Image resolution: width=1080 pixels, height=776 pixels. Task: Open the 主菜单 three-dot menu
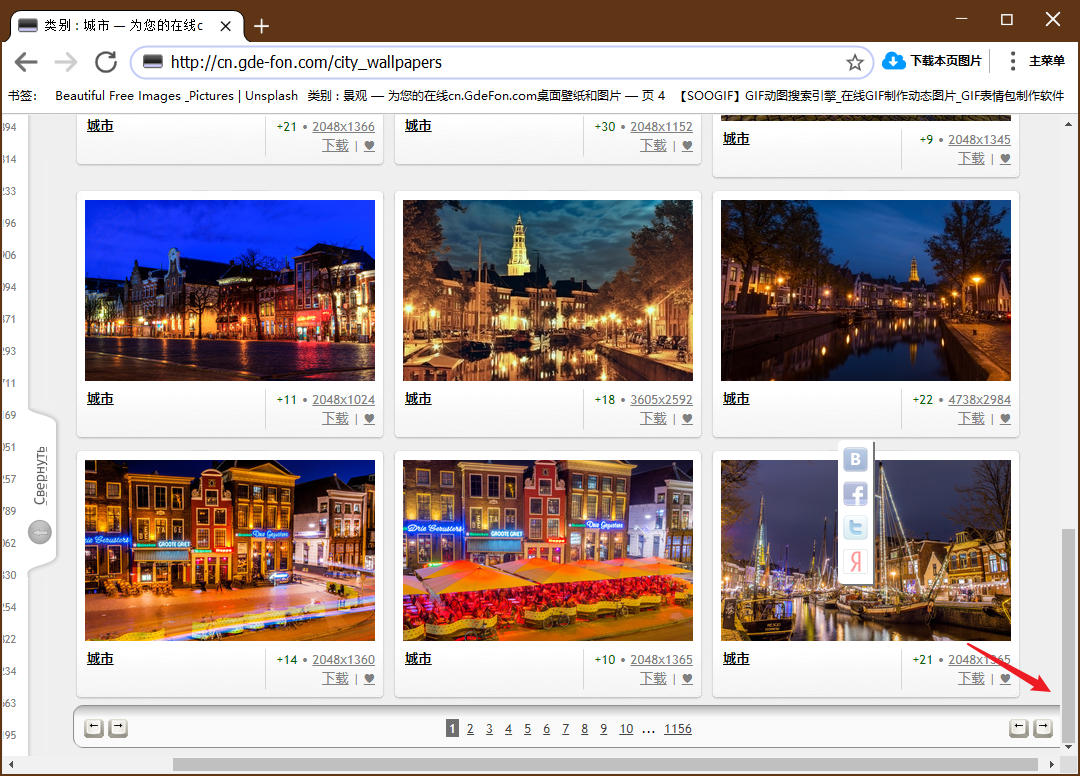click(x=1012, y=61)
